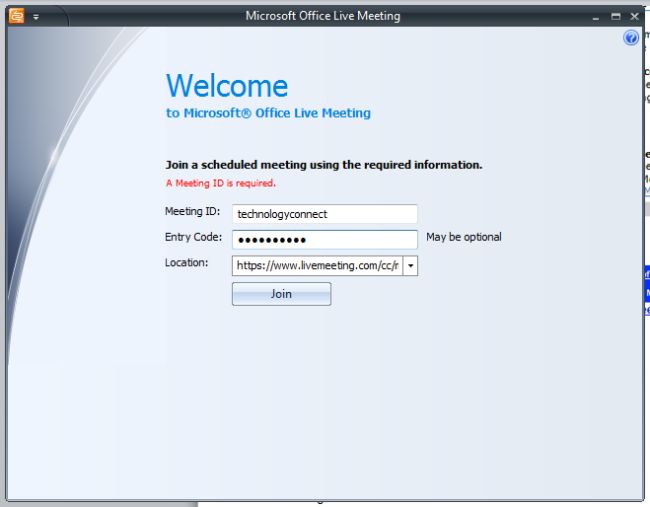Open the Live Meeting application icon menu
Screen dimensions: 650x507
point(17,16)
